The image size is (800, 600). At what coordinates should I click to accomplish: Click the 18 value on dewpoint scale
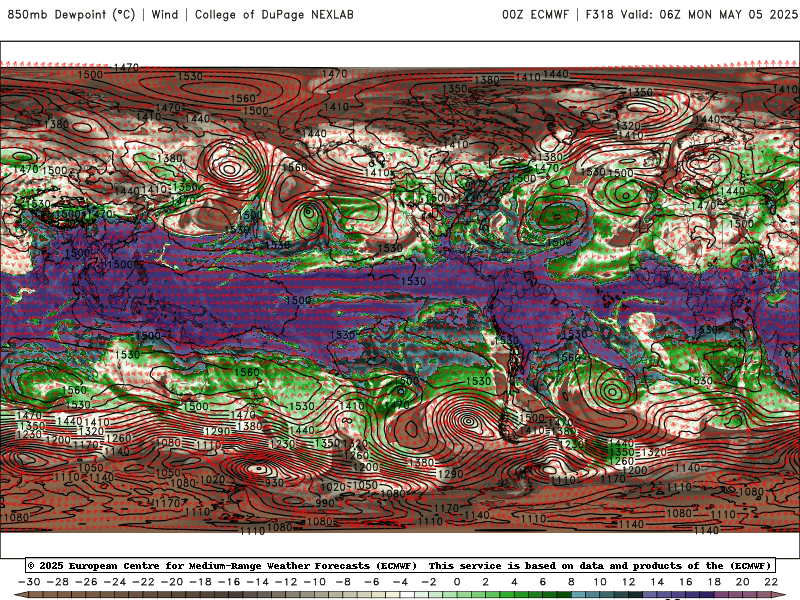coord(714,582)
